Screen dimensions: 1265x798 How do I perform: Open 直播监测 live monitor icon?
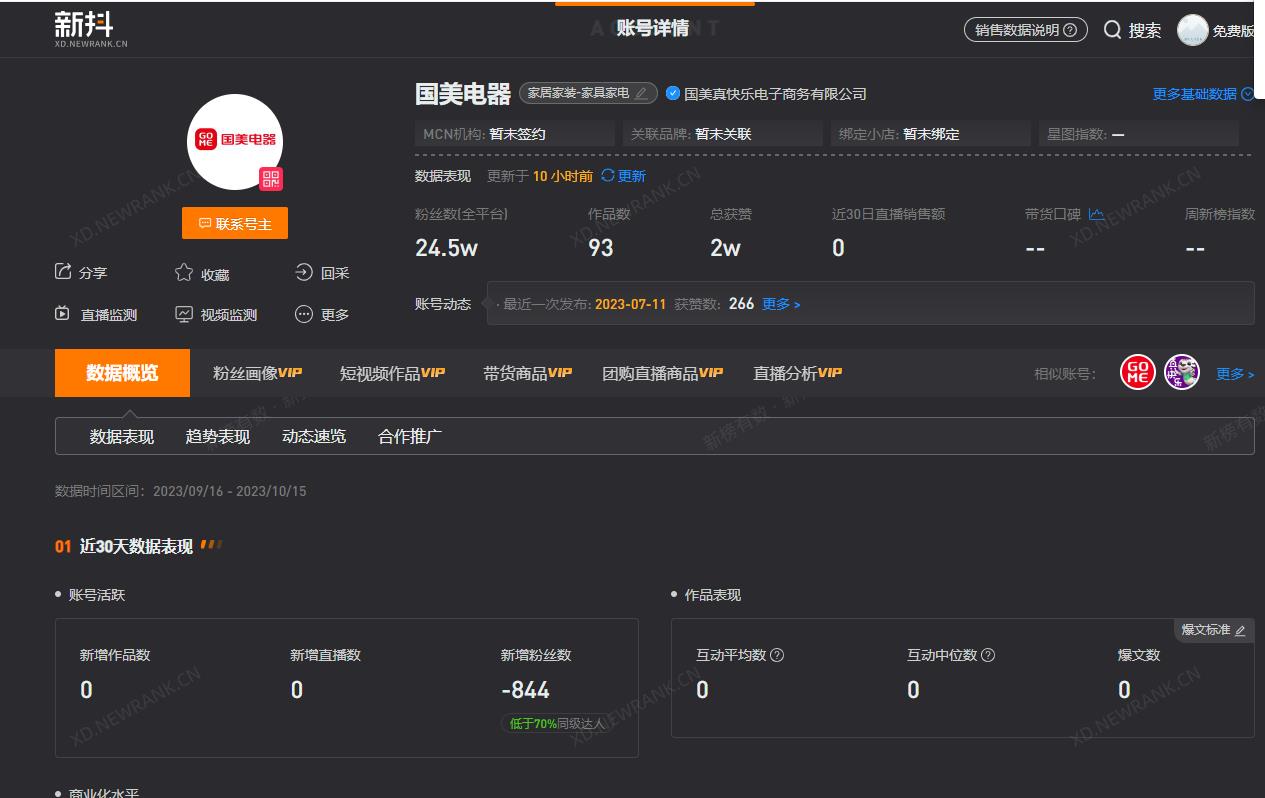coord(63,314)
